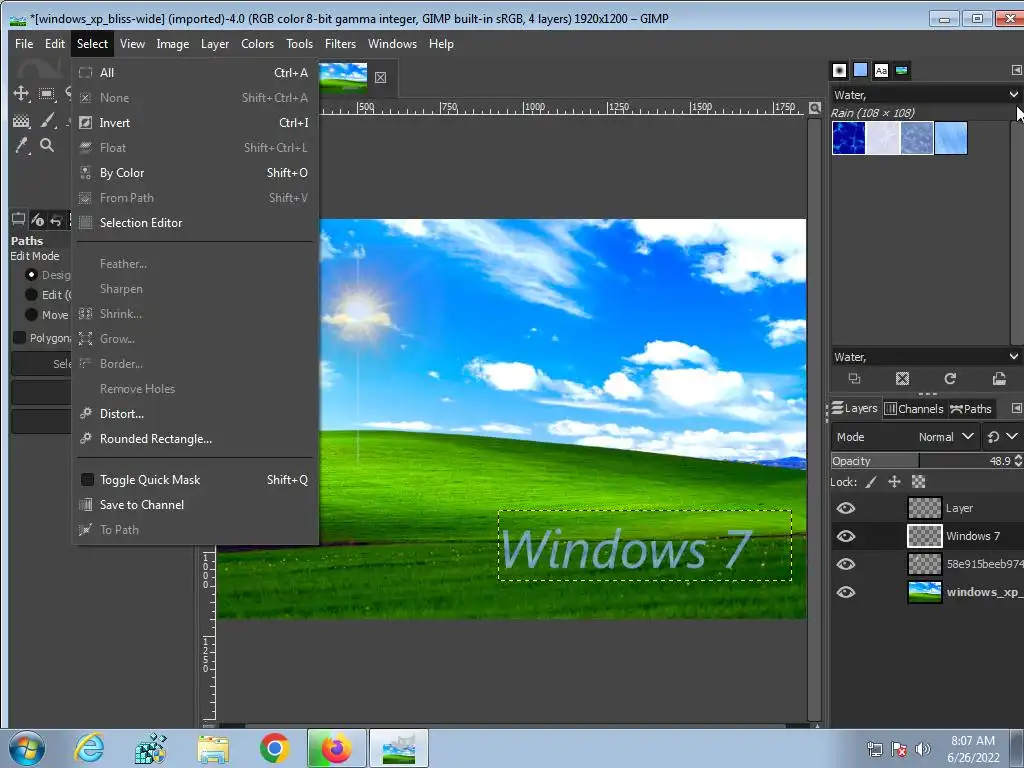Open Windows Explorer folder from taskbar

coord(213,748)
